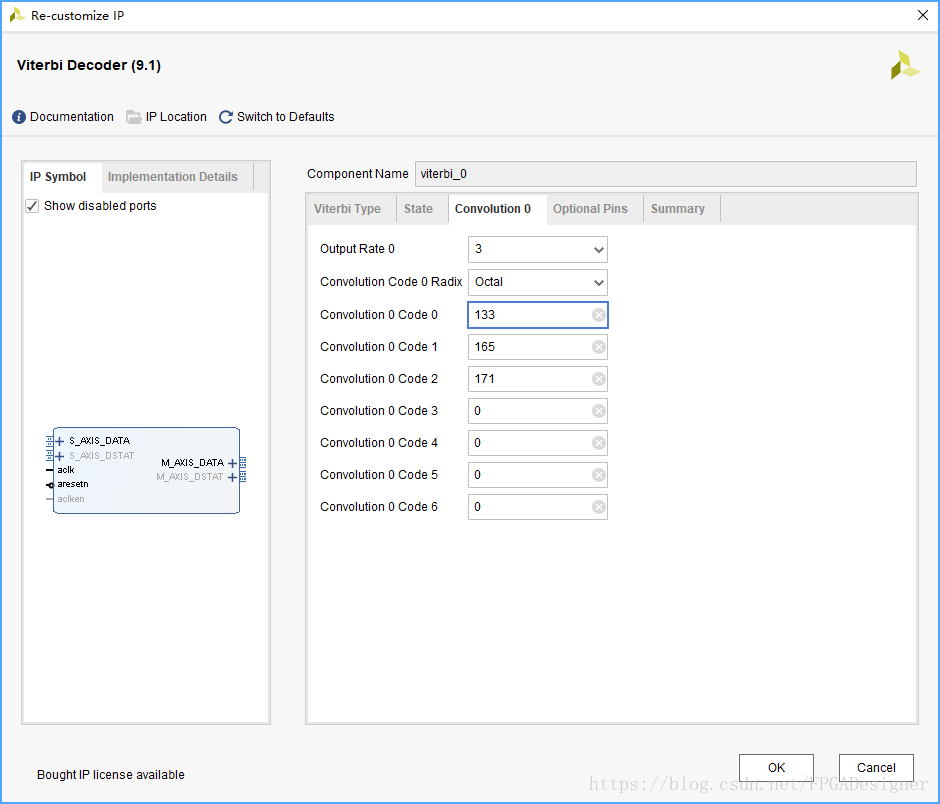Screen dimensions: 940x804
Task: Open the Documentation info icon
Action: pos(19,117)
